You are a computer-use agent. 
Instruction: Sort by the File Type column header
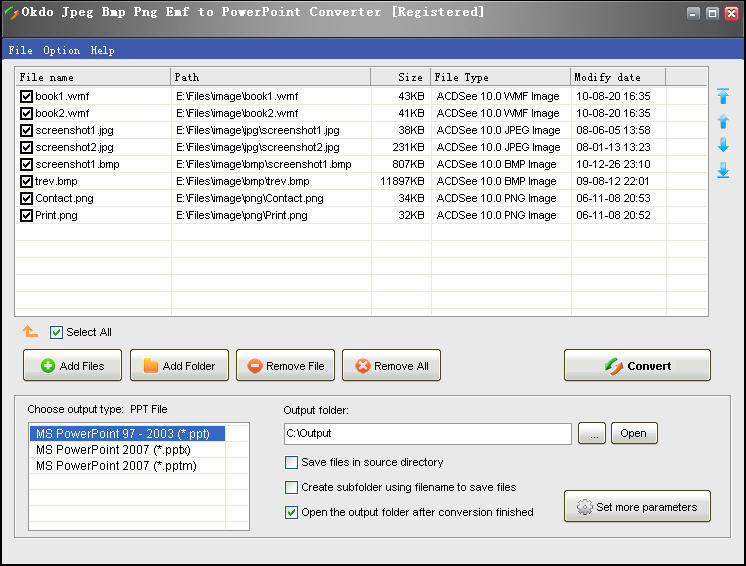pos(501,77)
